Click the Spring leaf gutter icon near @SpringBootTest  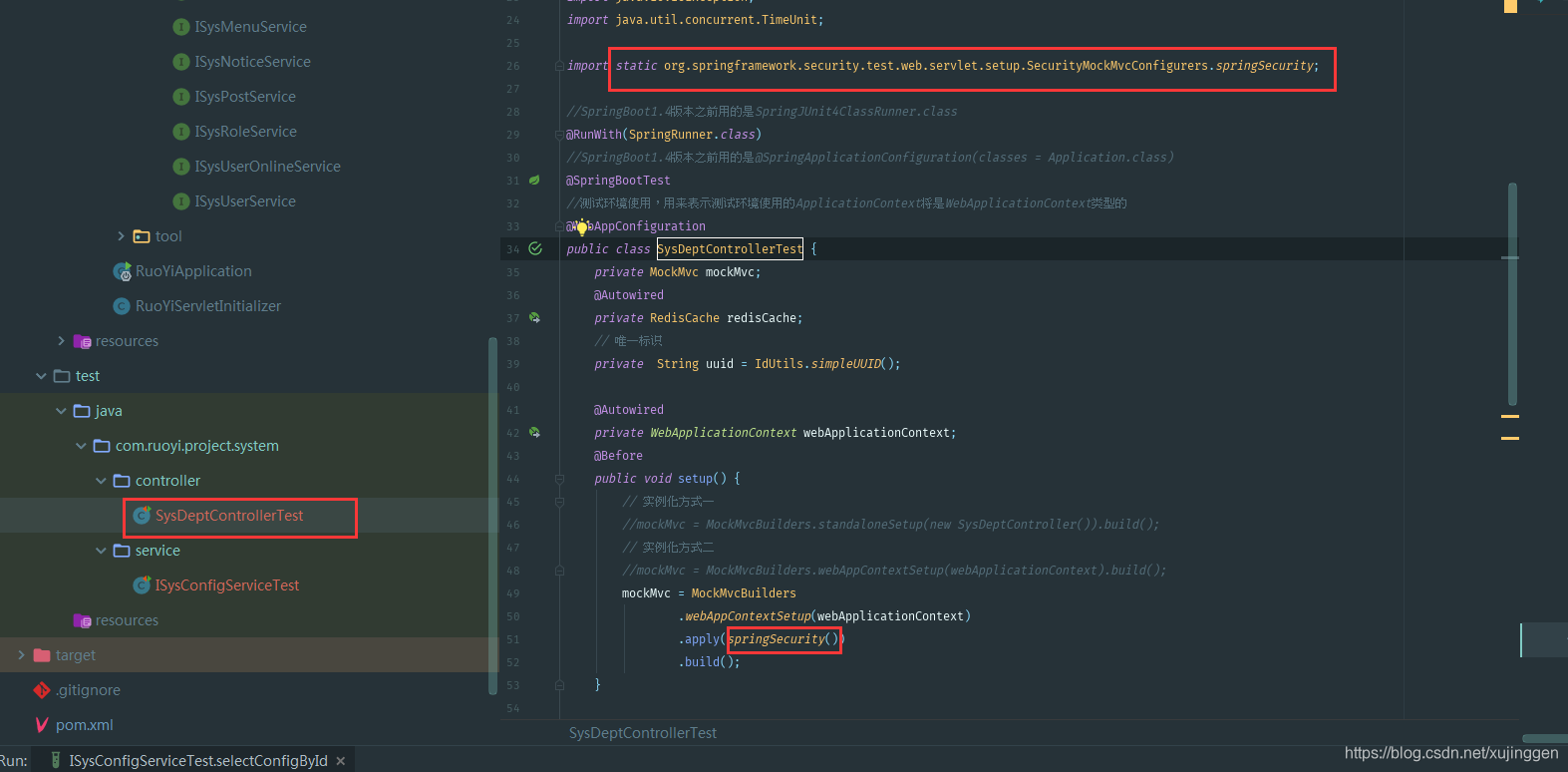pyautogui.click(x=534, y=181)
